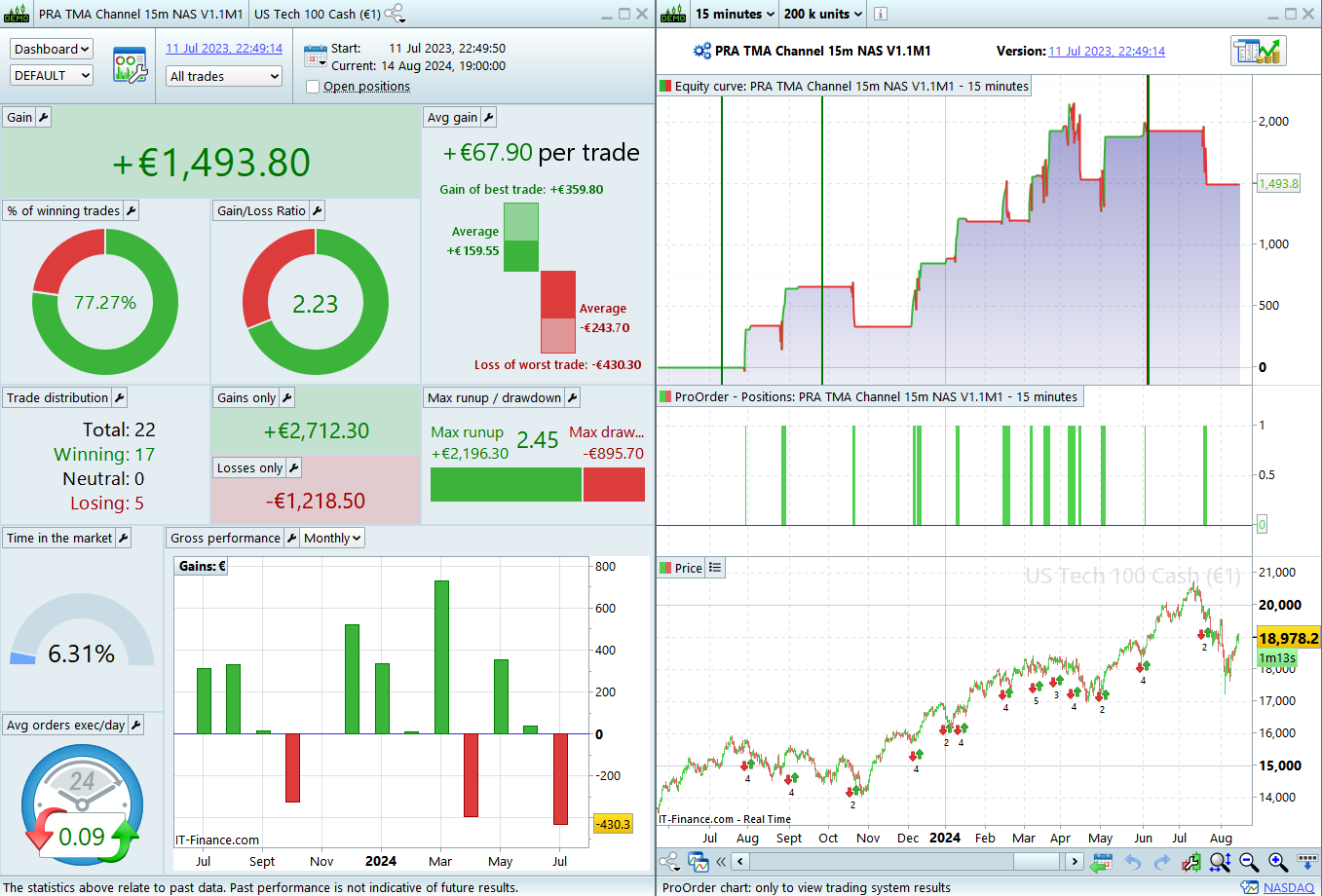Open the detailed report icon with coins
Viewport: 1322px width, 896px height.
coord(1259,51)
